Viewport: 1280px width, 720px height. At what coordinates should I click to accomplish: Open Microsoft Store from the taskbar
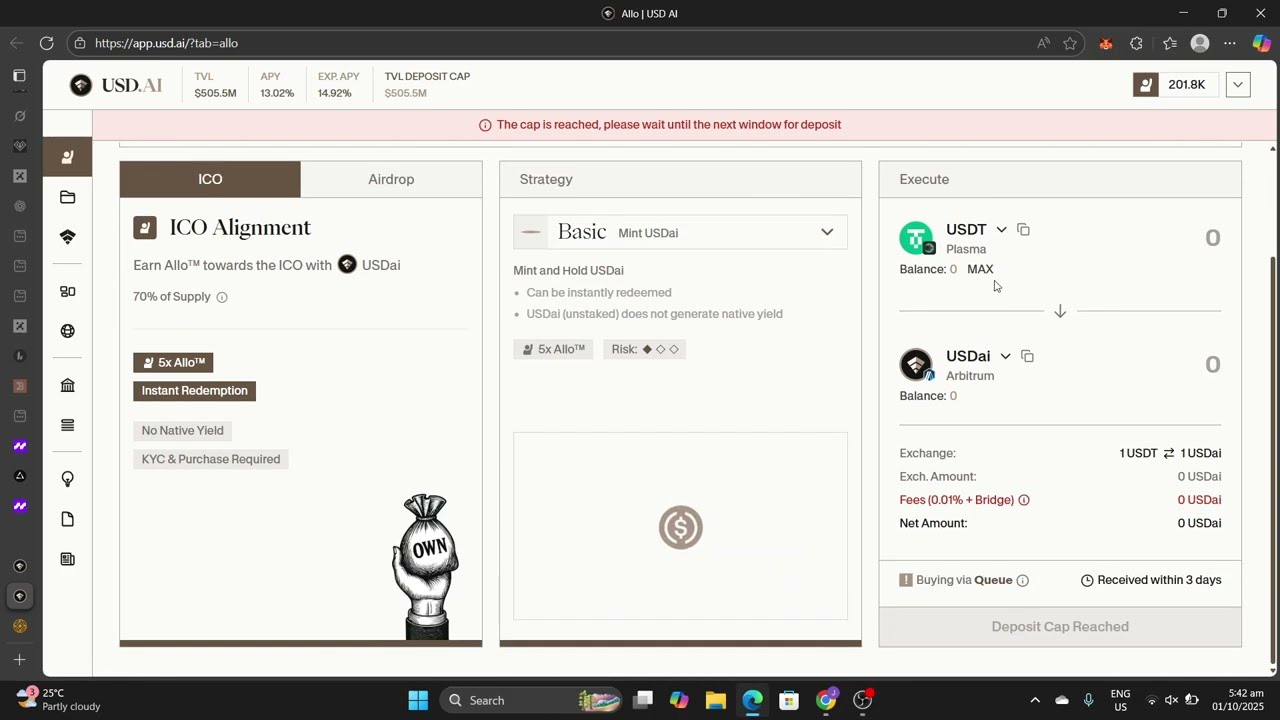[789, 700]
